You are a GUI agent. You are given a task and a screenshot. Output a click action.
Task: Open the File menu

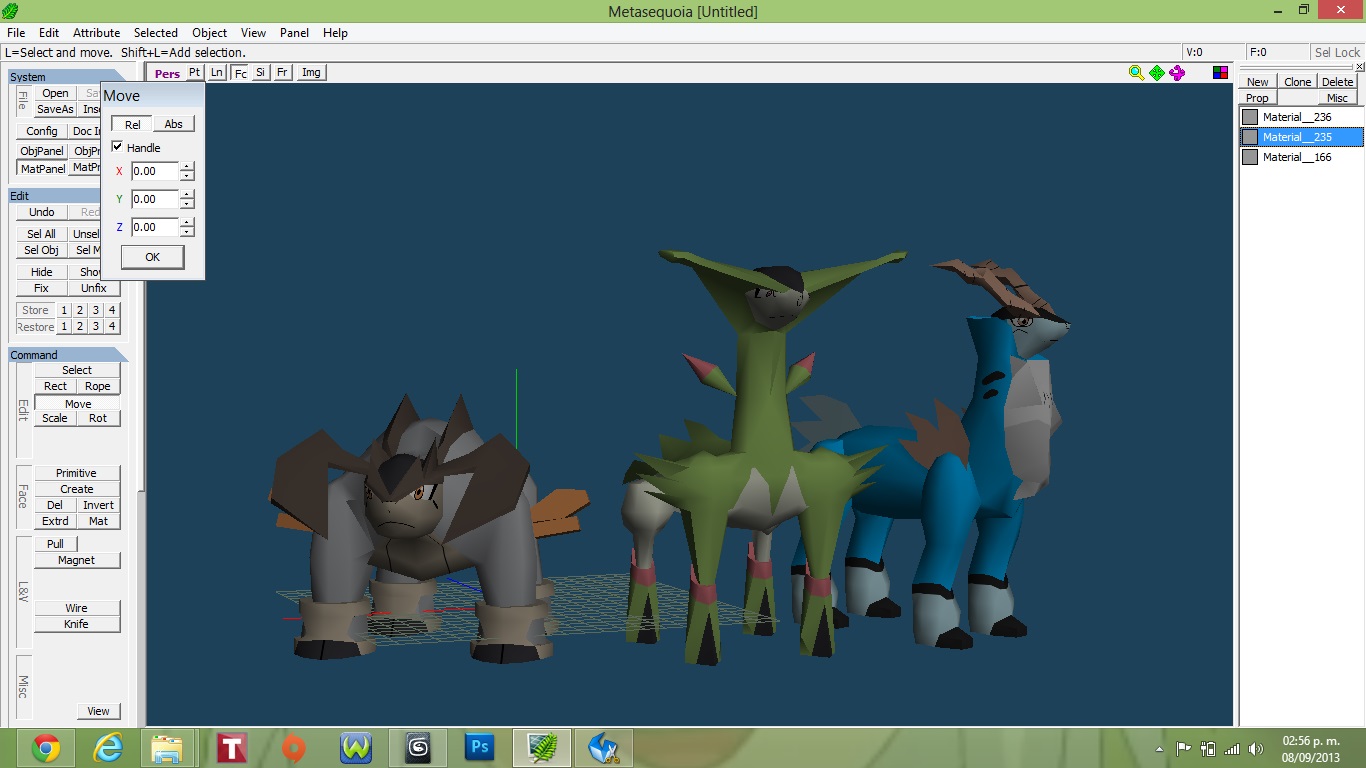coord(16,33)
